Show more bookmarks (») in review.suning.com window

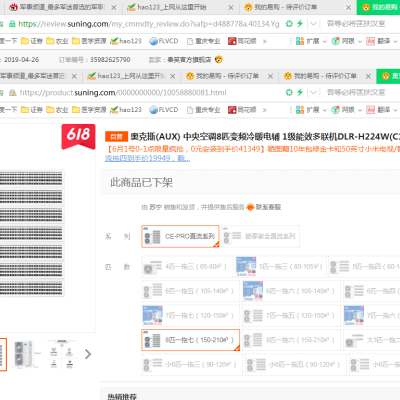click(x=265, y=41)
